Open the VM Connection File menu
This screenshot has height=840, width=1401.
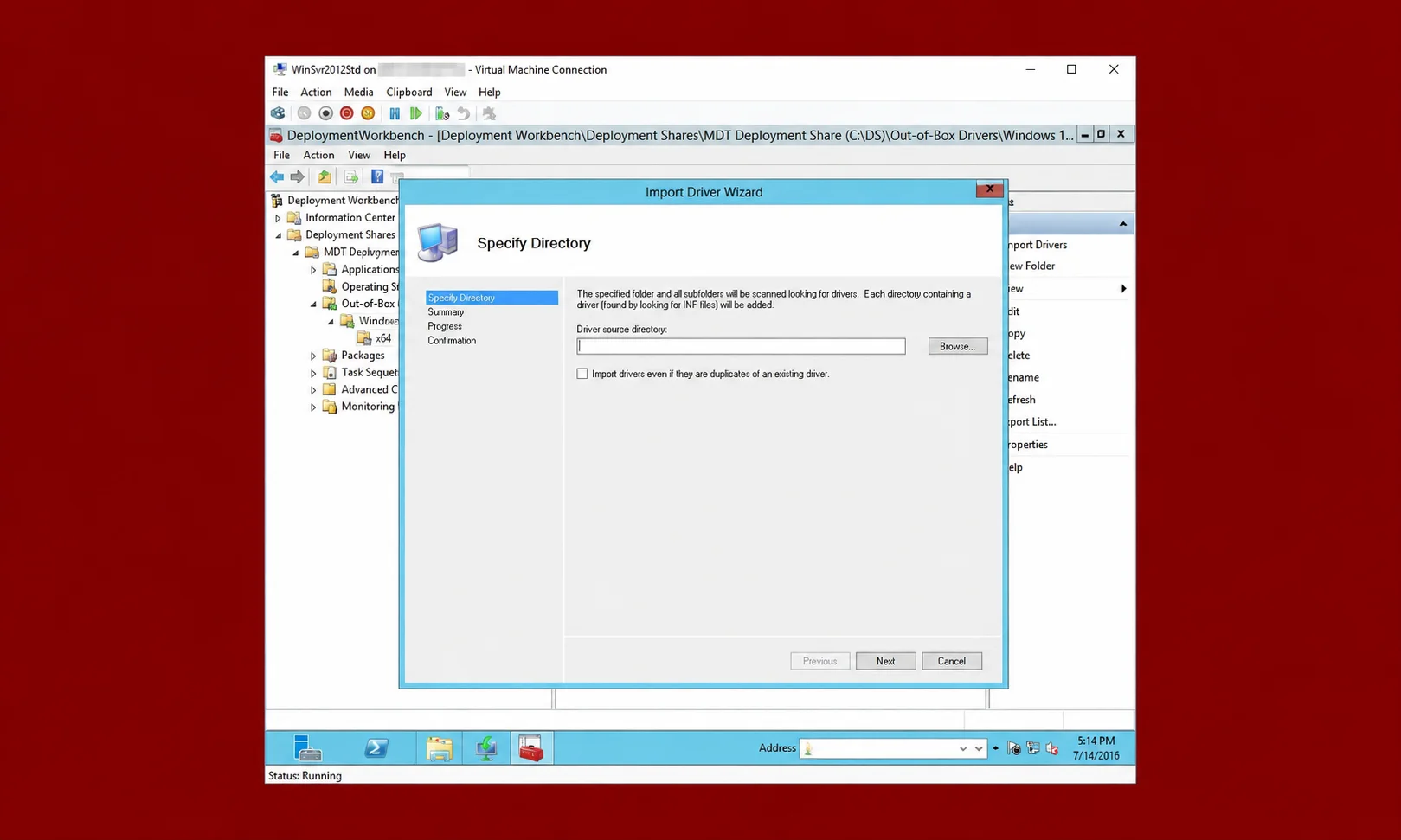pos(280,92)
